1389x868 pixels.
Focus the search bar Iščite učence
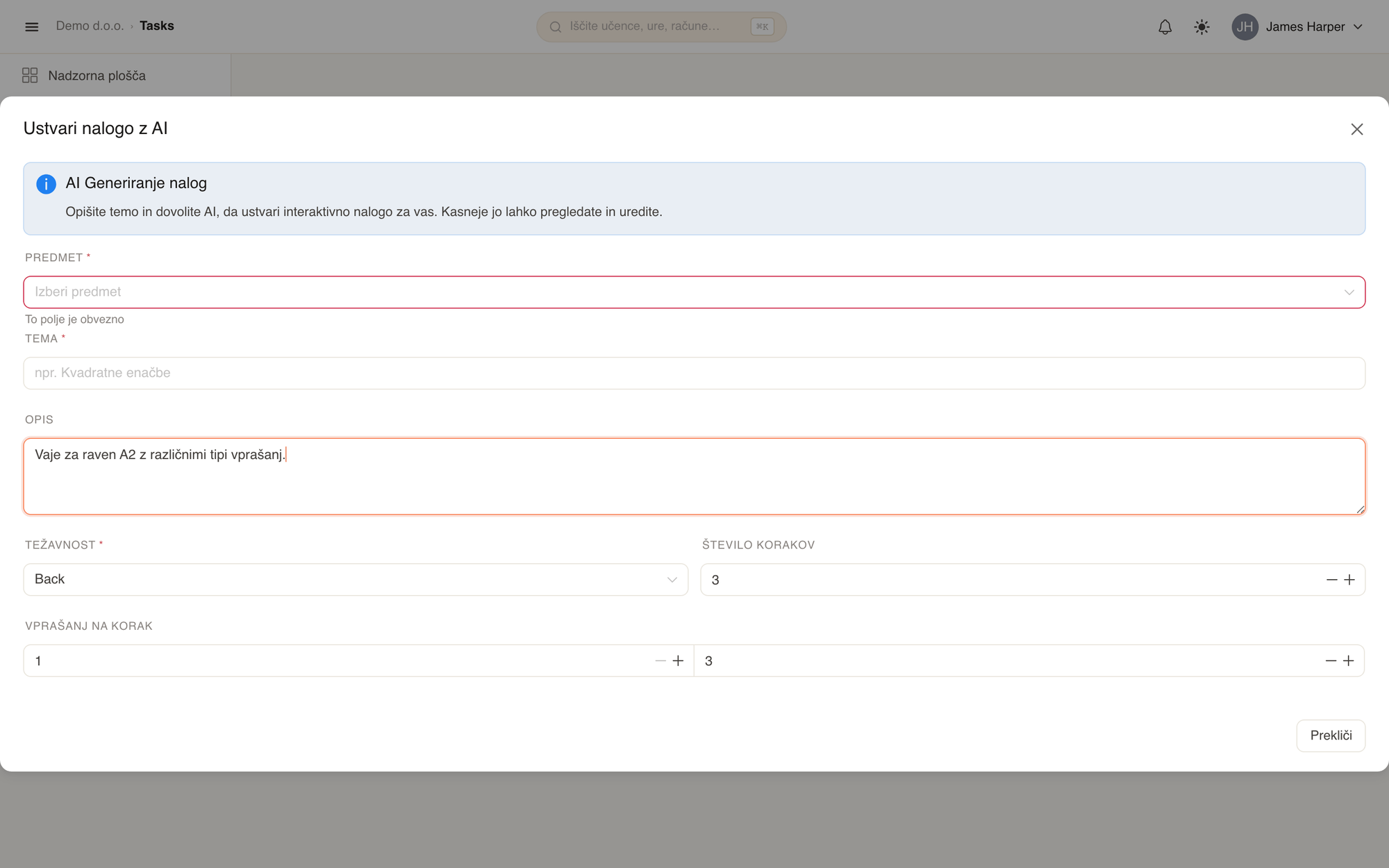point(661,26)
